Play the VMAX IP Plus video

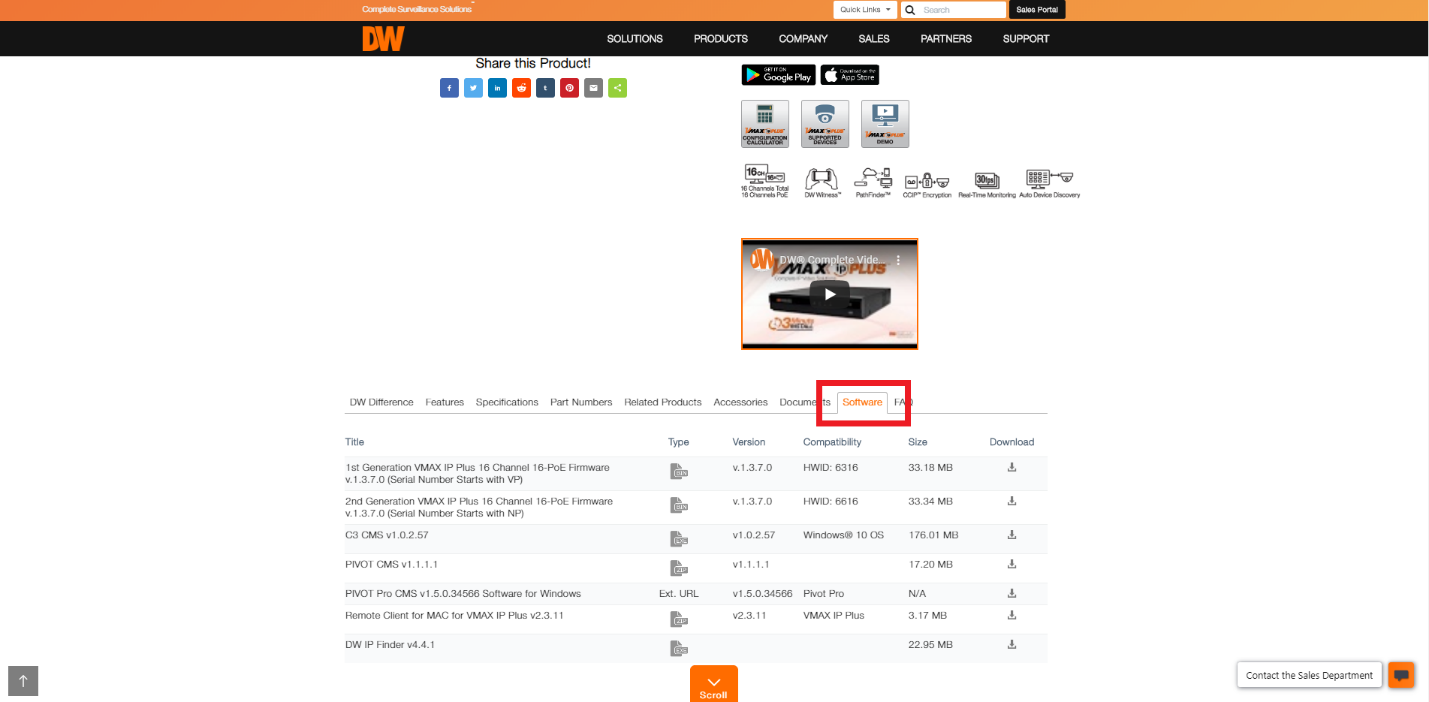pos(829,294)
